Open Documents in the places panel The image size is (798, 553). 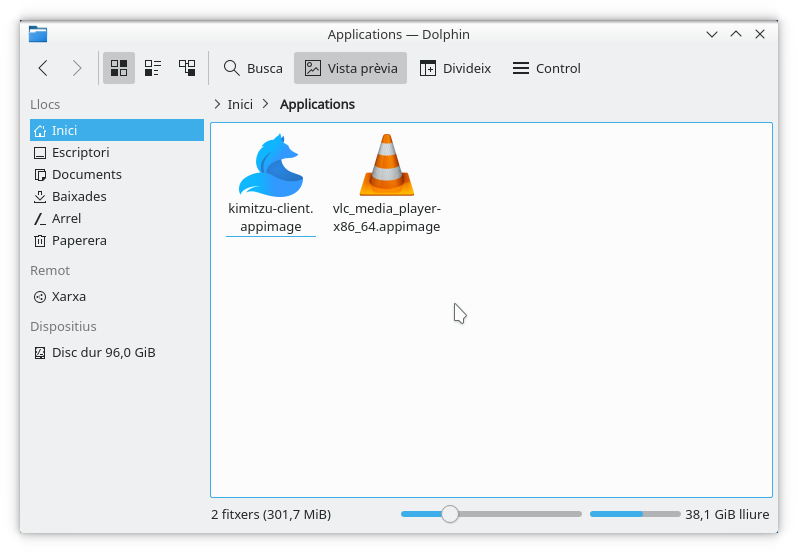117,174
